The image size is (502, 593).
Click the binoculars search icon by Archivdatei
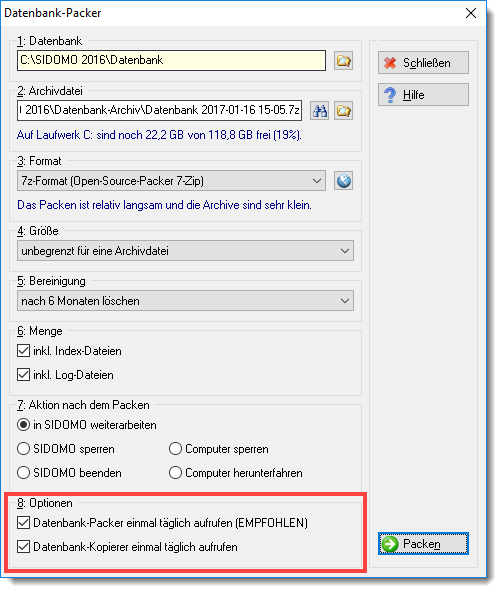tap(320, 111)
